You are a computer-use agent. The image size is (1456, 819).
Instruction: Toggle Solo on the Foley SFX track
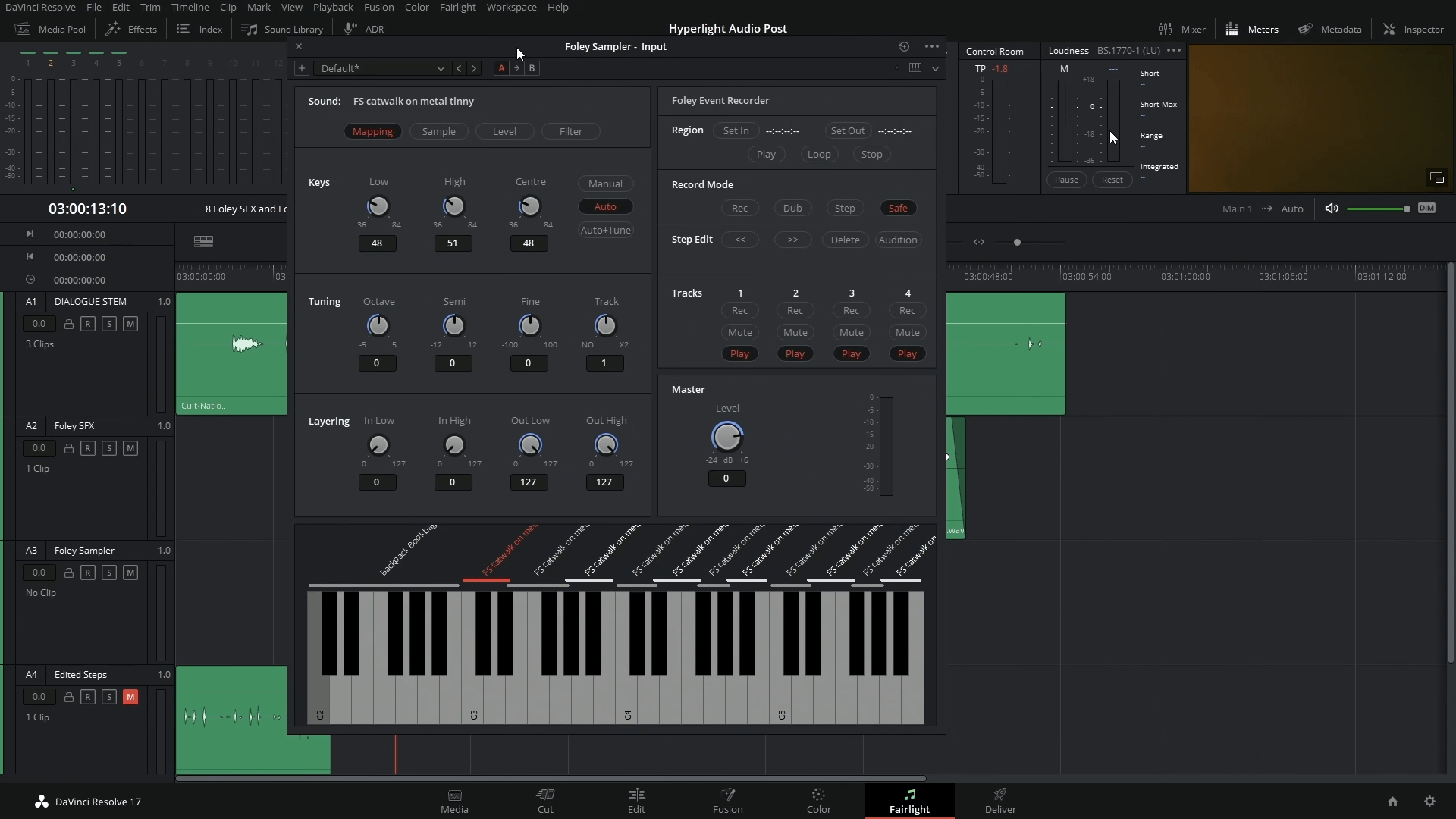(x=109, y=448)
